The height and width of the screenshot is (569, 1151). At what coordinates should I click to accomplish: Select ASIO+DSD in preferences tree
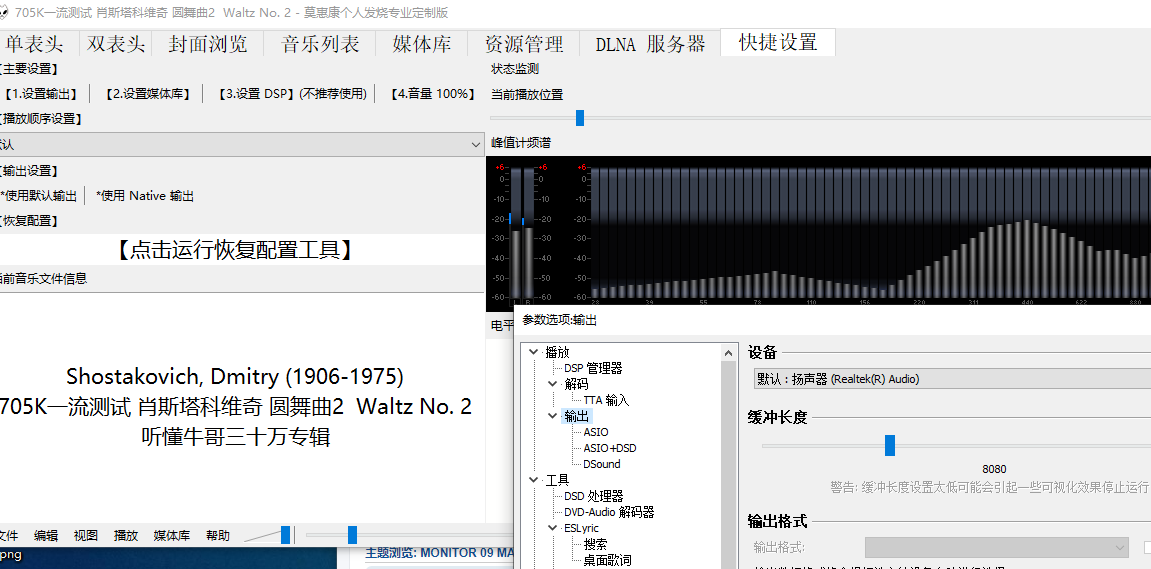610,448
